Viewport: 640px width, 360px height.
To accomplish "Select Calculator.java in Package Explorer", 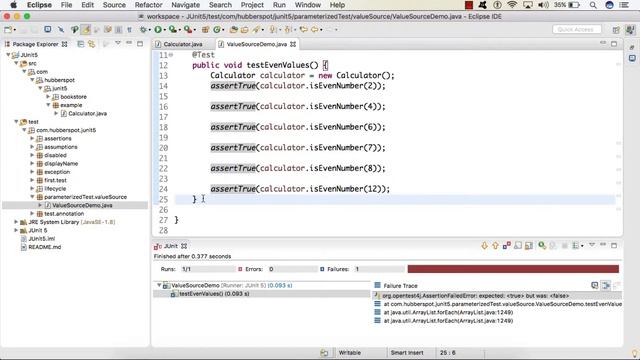I will point(87,113).
